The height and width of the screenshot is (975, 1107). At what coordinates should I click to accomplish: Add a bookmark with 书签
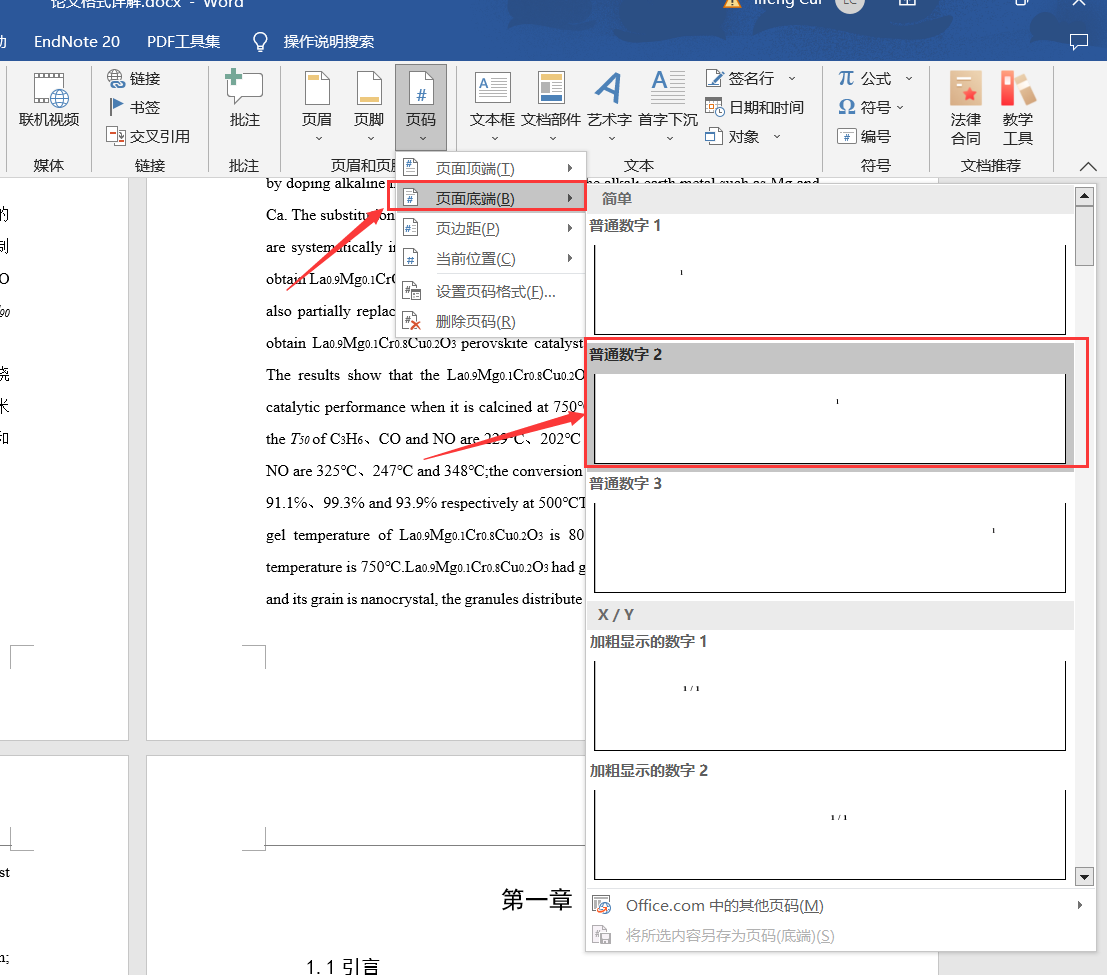click(x=134, y=107)
